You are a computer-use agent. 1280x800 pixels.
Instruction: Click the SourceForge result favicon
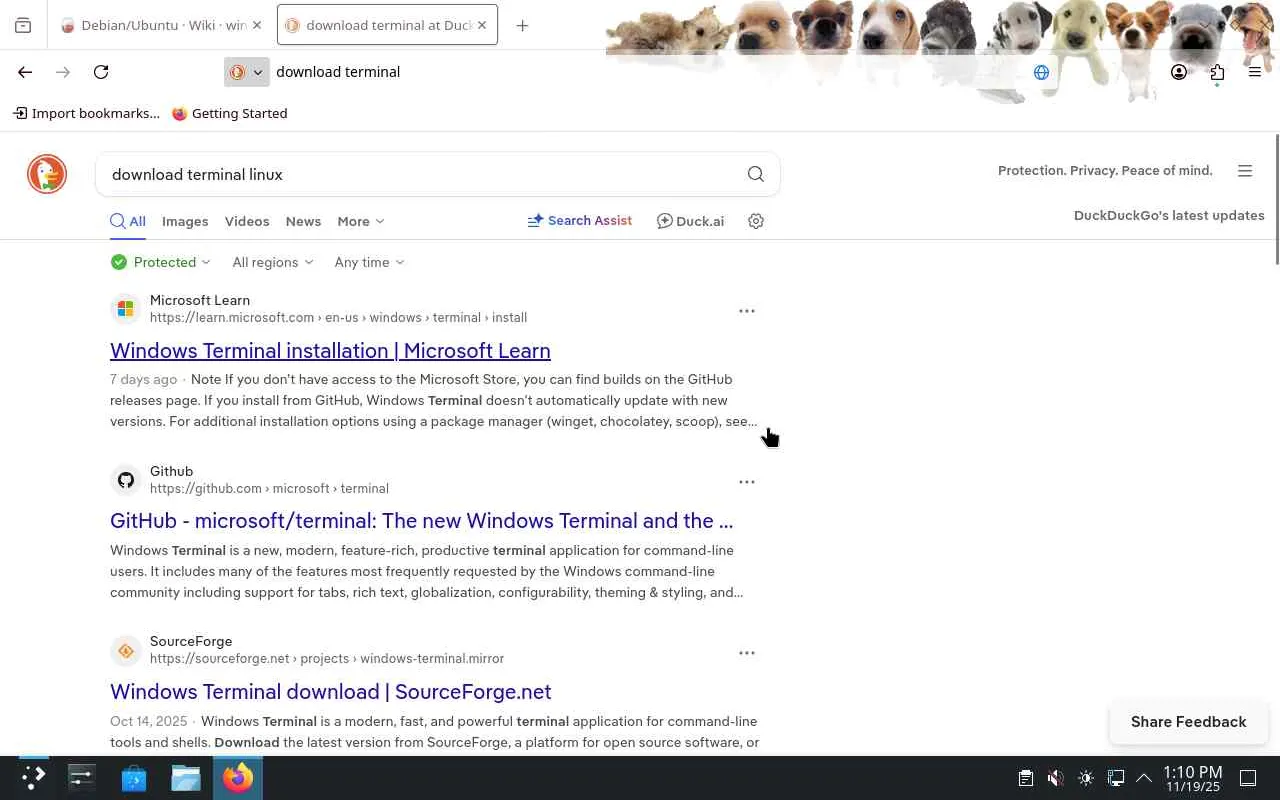point(125,651)
